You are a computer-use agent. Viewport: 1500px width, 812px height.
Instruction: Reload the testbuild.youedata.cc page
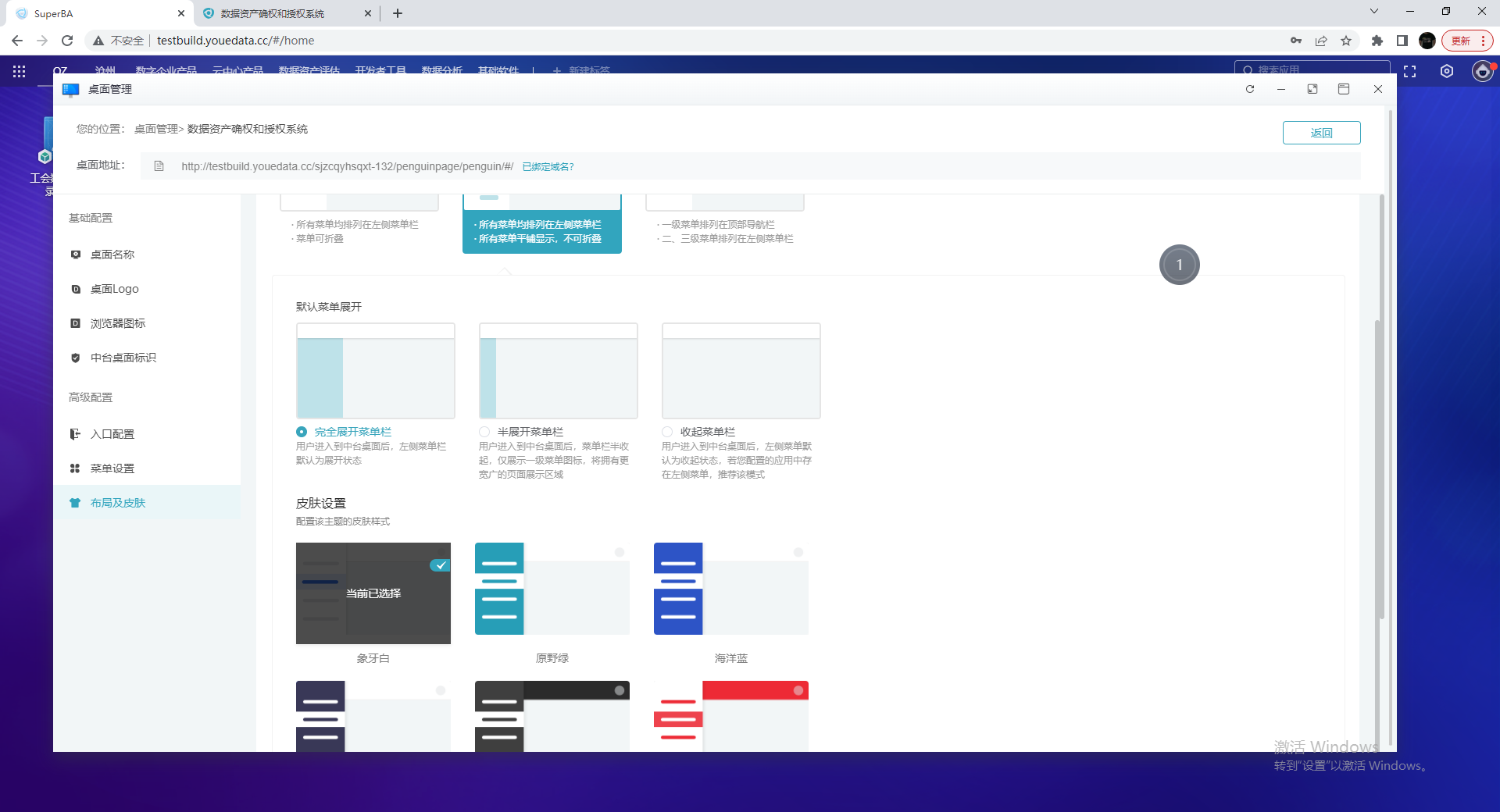click(67, 41)
